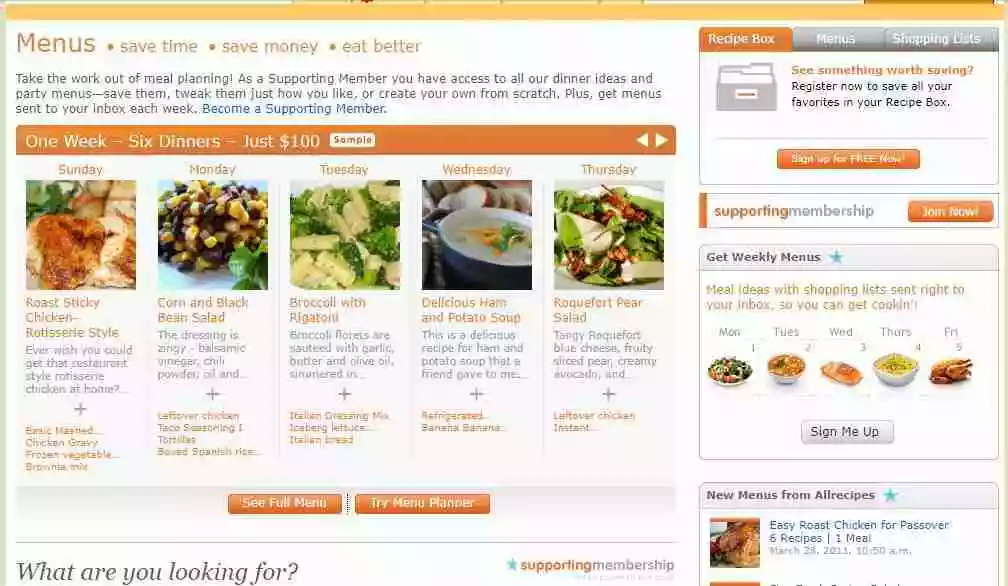Open the Easy Roast Chicken for Passover thumbnail
The image size is (1008, 586).
point(735,543)
